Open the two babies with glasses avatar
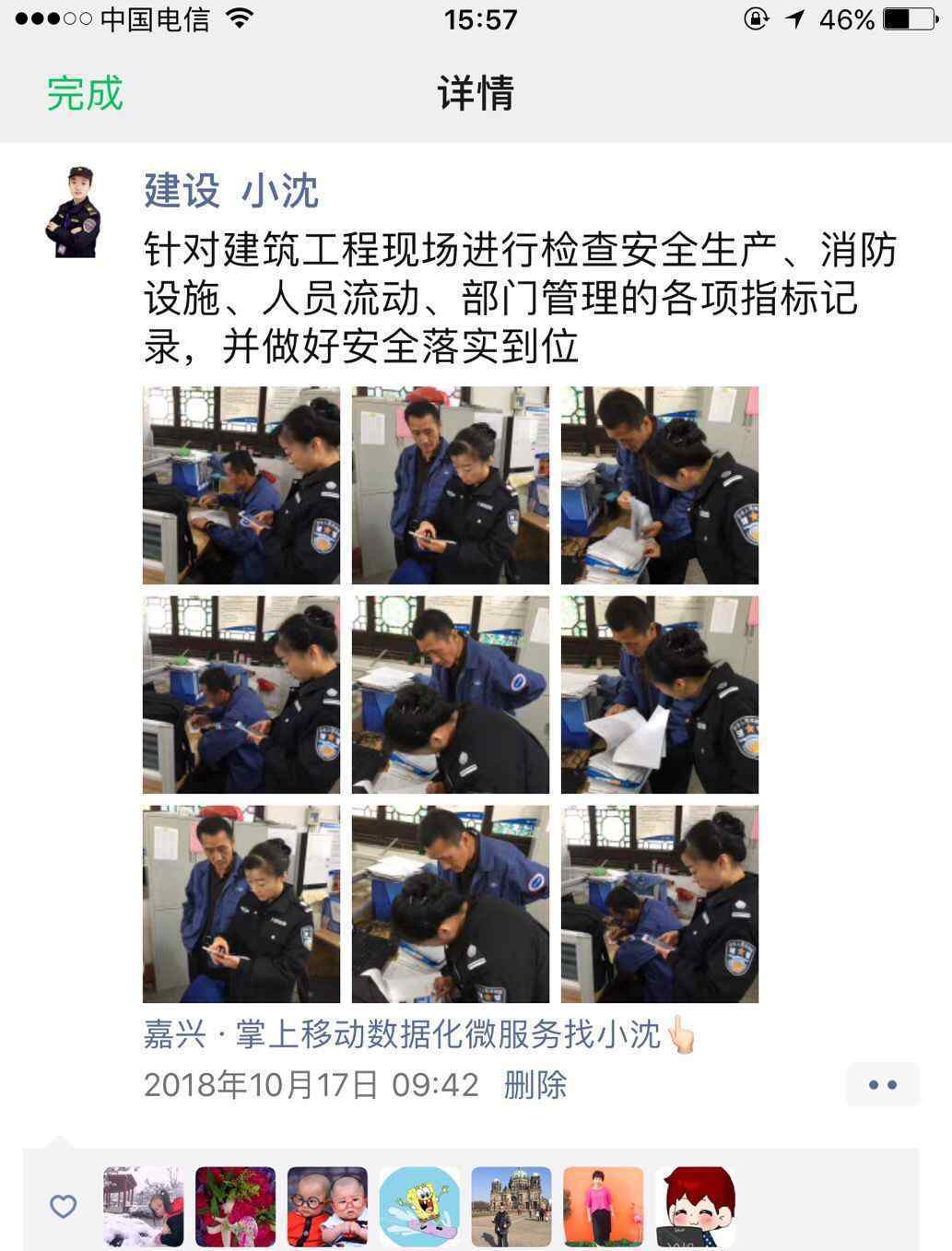 click(x=327, y=1207)
